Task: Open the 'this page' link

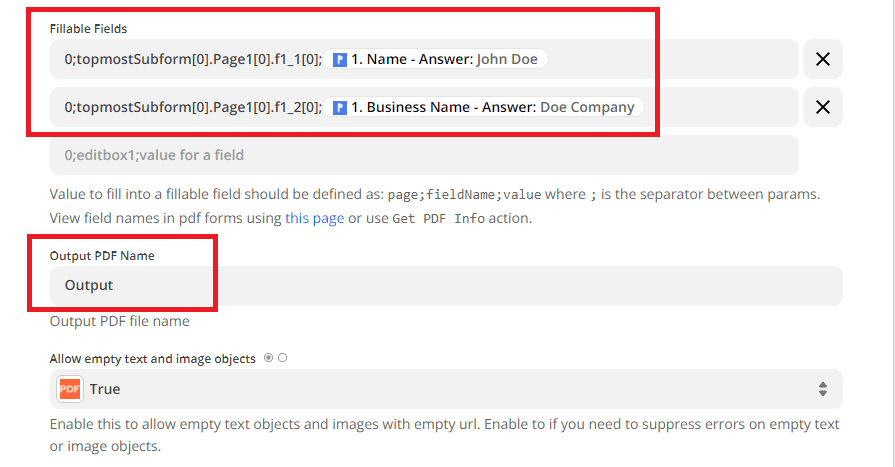Action: coord(314,218)
